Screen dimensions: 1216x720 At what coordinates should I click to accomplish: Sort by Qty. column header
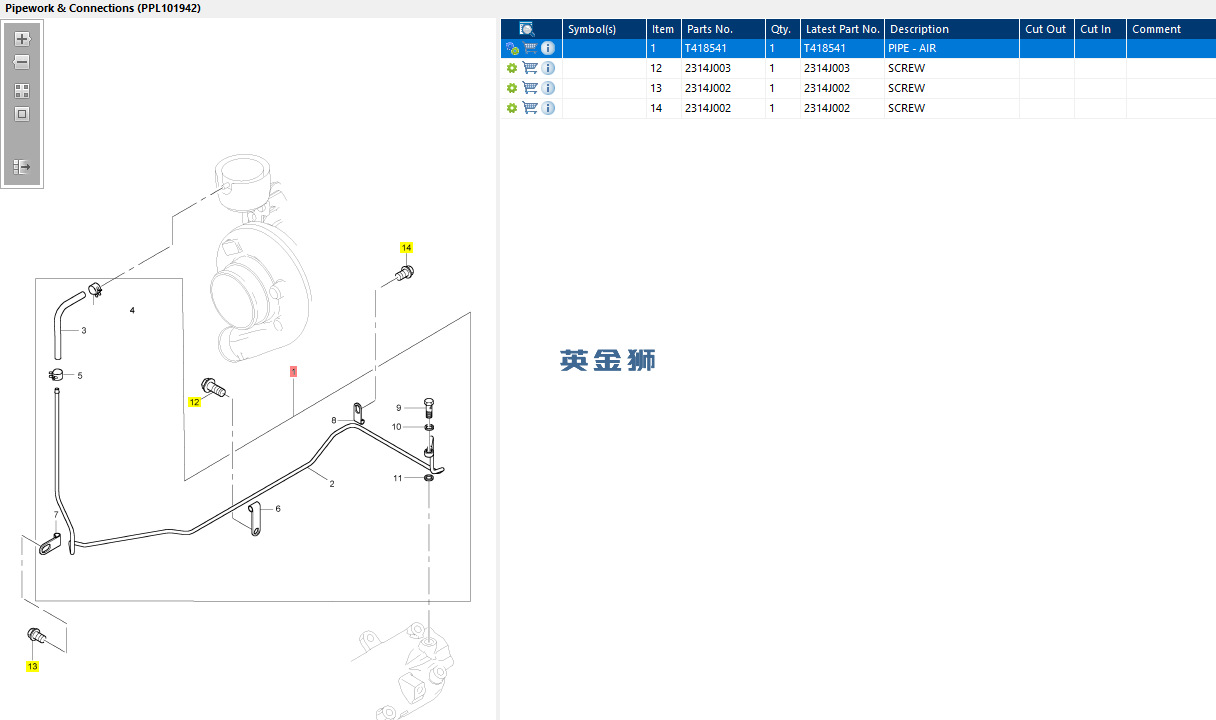click(x=783, y=29)
